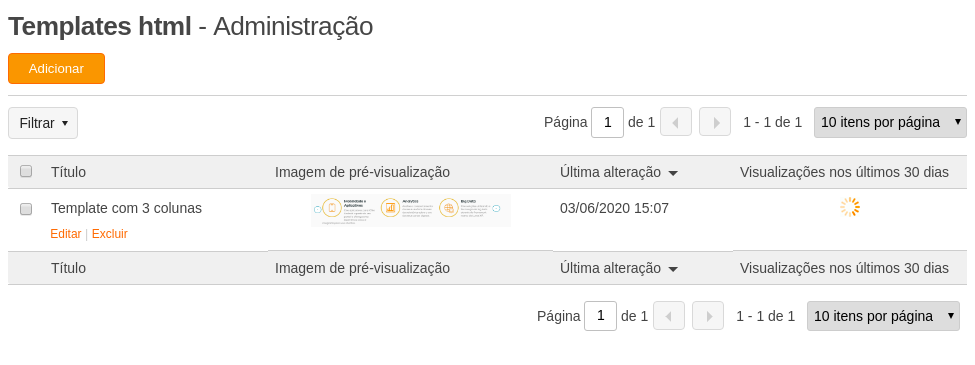Image resolution: width=975 pixels, height=365 pixels.
Task: Click the top page number field
Action: click(x=608, y=122)
